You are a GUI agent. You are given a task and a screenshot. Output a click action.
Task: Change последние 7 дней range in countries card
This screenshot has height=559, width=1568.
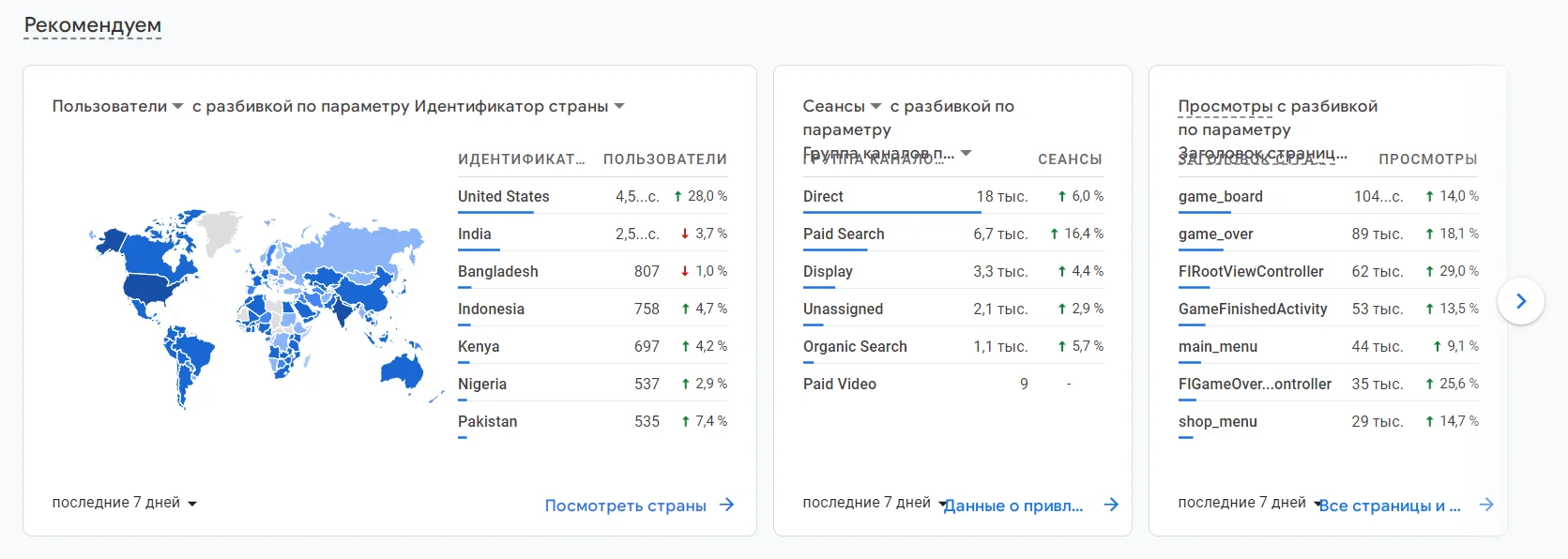click(x=124, y=503)
